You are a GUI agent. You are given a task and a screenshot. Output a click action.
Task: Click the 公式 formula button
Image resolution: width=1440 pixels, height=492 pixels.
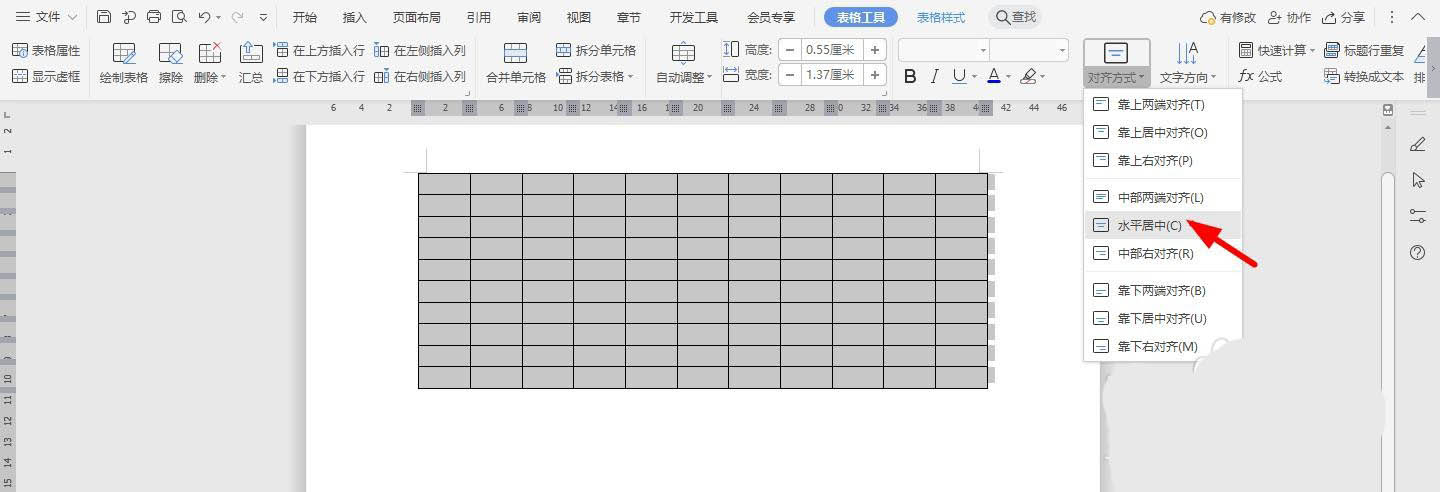click(x=1260, y=76)
